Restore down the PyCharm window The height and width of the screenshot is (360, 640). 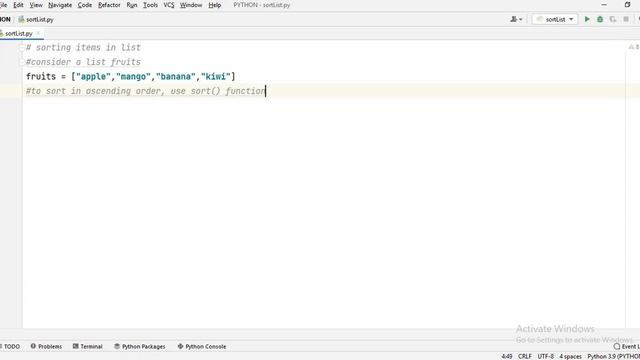pos(627,5)
